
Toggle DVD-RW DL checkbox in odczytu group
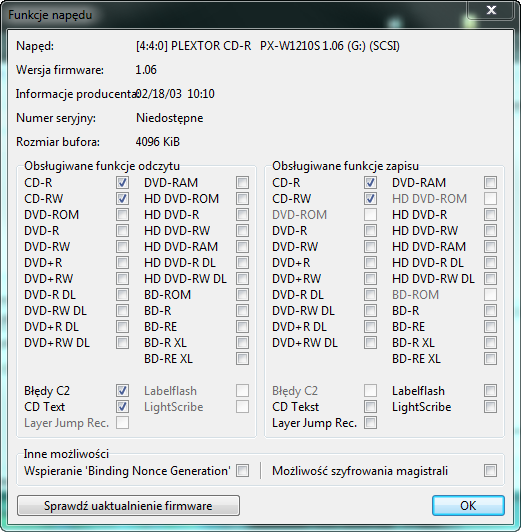tap(122, 310)
